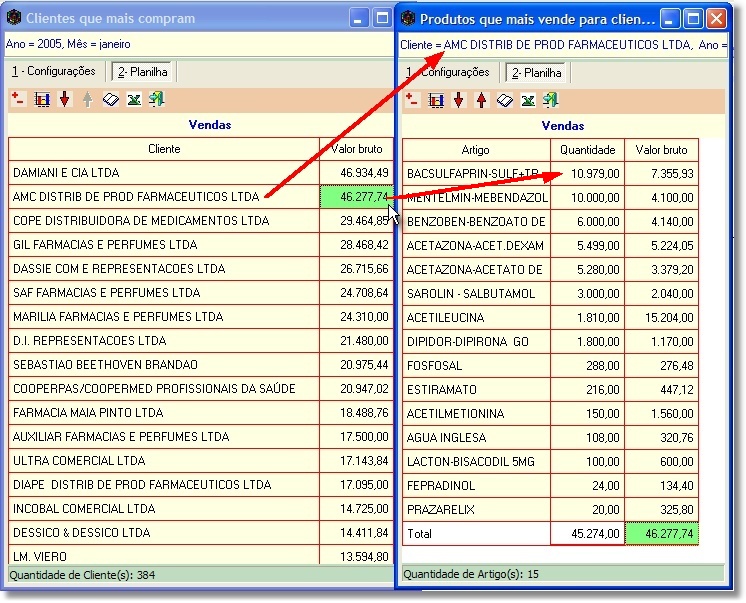Select SAF FARMACIAS E PERFUMES LTDA row
Image resolution: width=746 pixels, height=603 pixels.
(x=164, y=293)
